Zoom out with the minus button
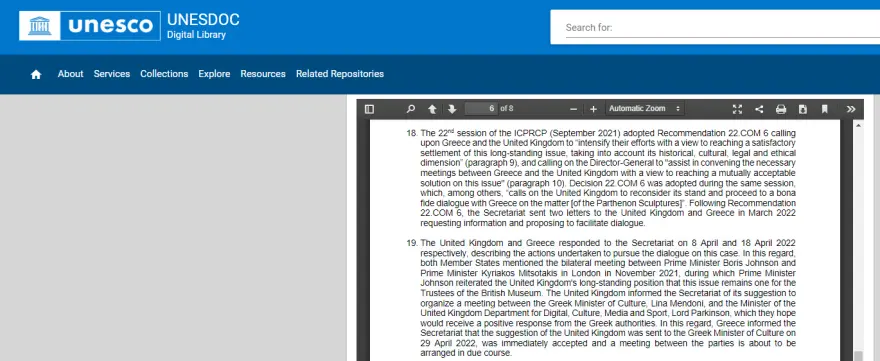Image resolution: width=880 pixels, height=361 pixels. click(573, 109)
